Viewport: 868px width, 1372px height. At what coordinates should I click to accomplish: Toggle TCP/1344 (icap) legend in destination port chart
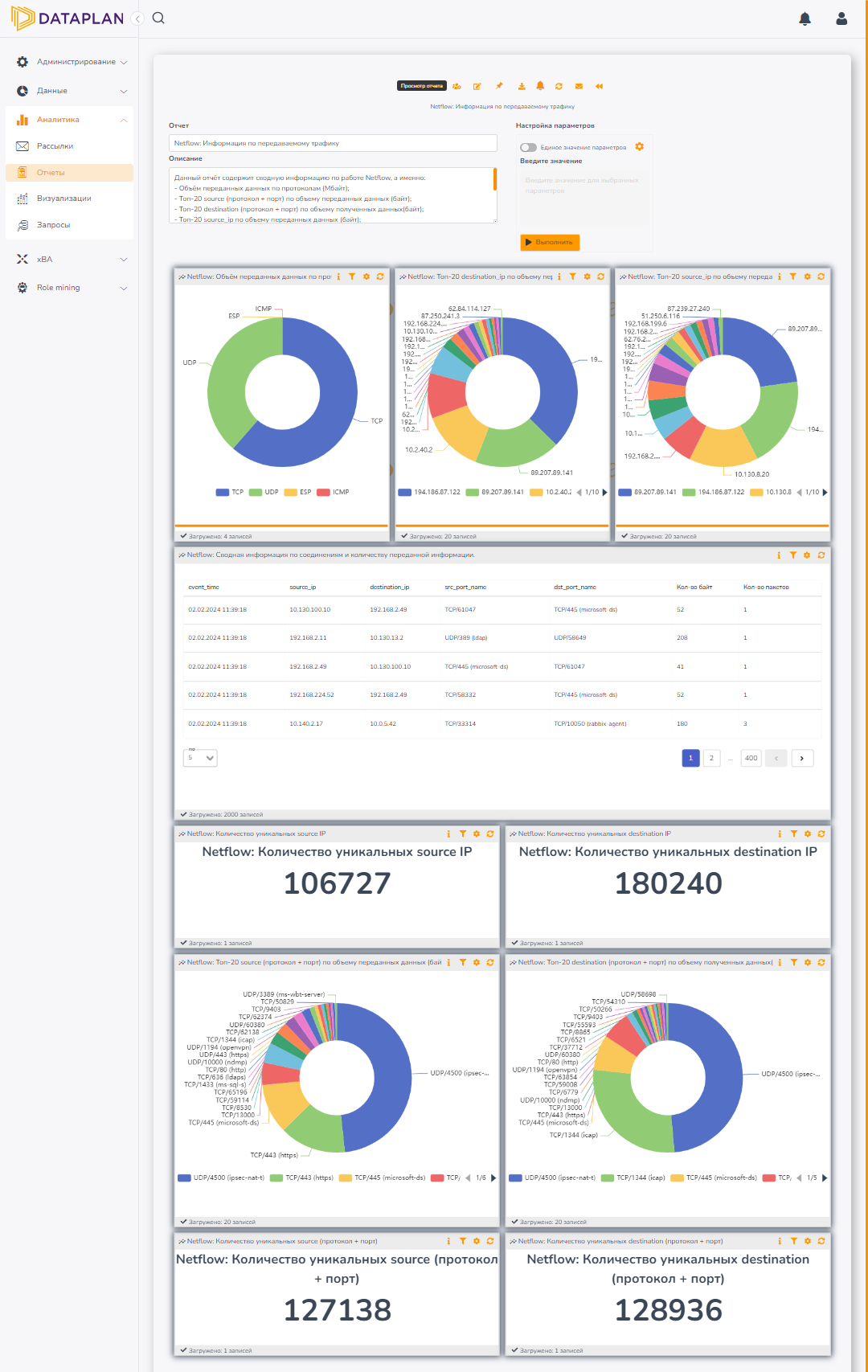pyautogui.click(x=633, y=1177)
